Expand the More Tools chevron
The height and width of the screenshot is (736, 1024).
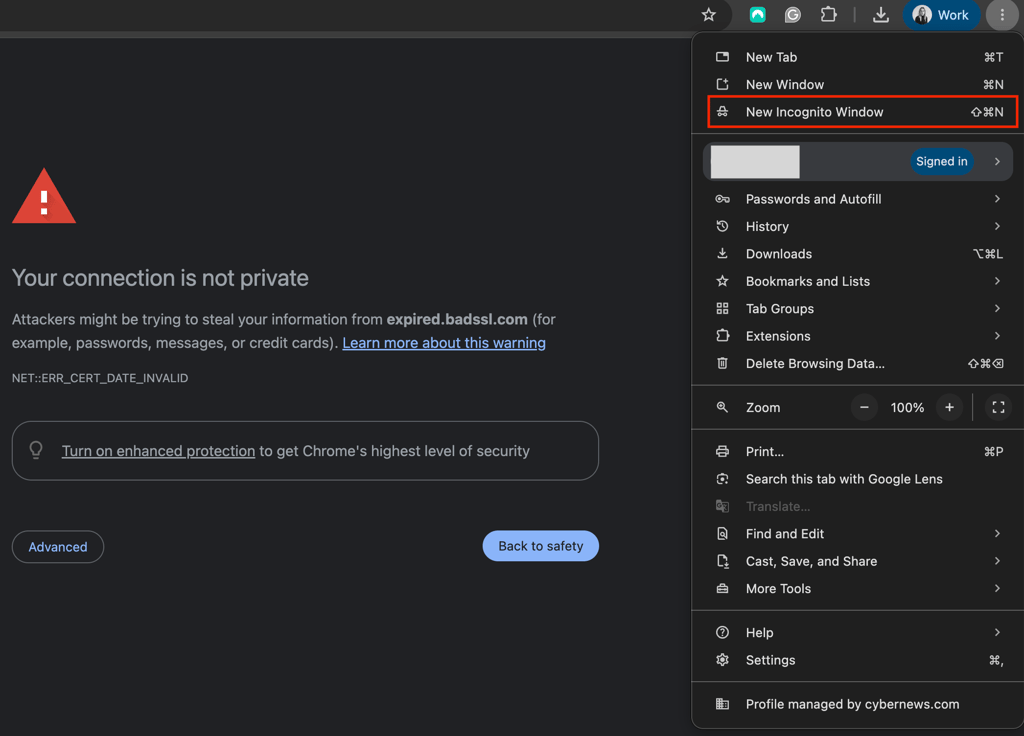coord(997,589)
